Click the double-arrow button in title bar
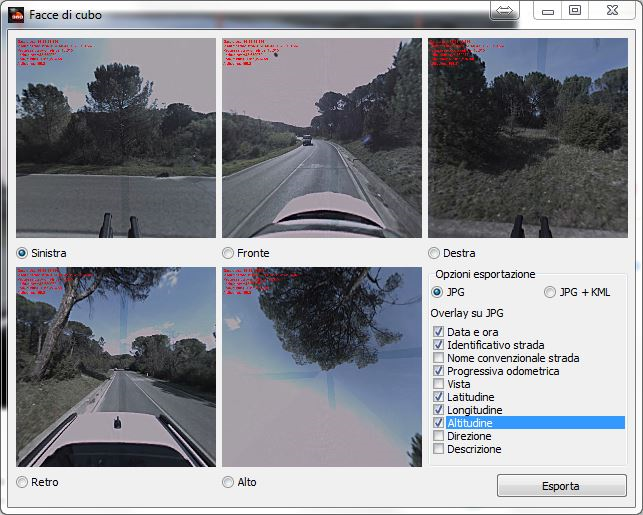643x515 pixels. pyautogui.click(x=505, y=10)
